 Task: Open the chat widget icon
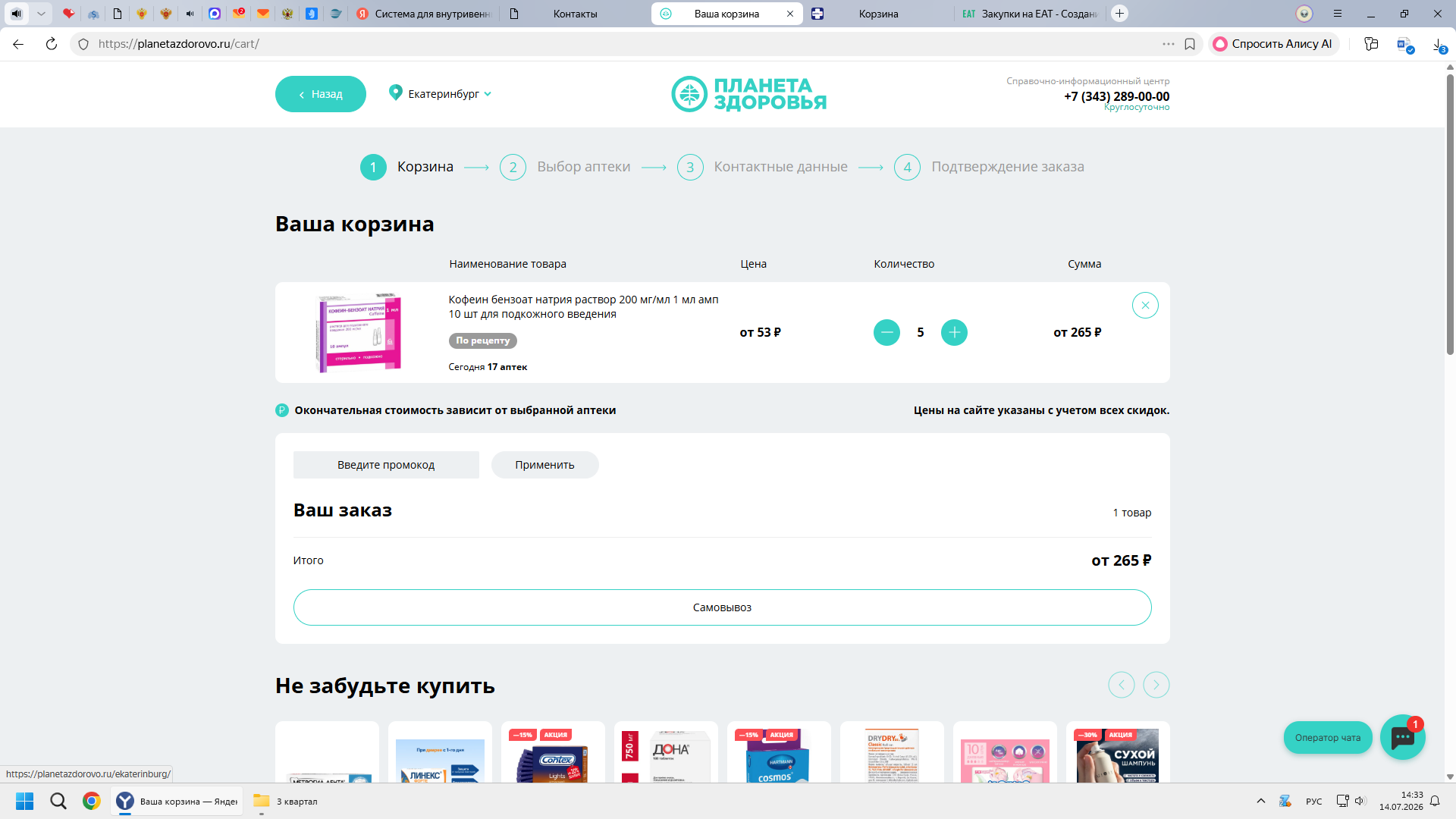click(x=1402, y=737)
